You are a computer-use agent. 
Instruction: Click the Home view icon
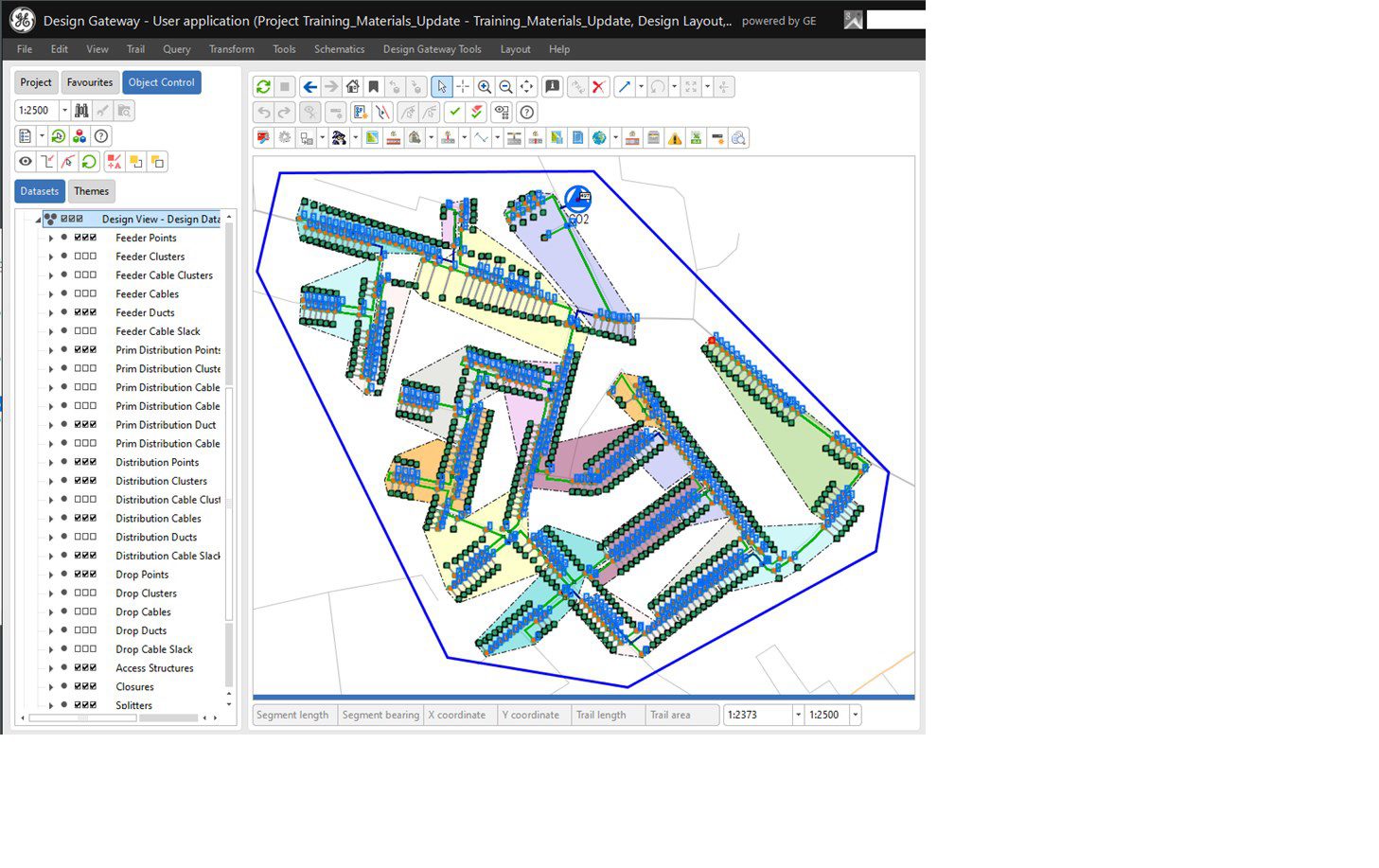click(352, 87)
